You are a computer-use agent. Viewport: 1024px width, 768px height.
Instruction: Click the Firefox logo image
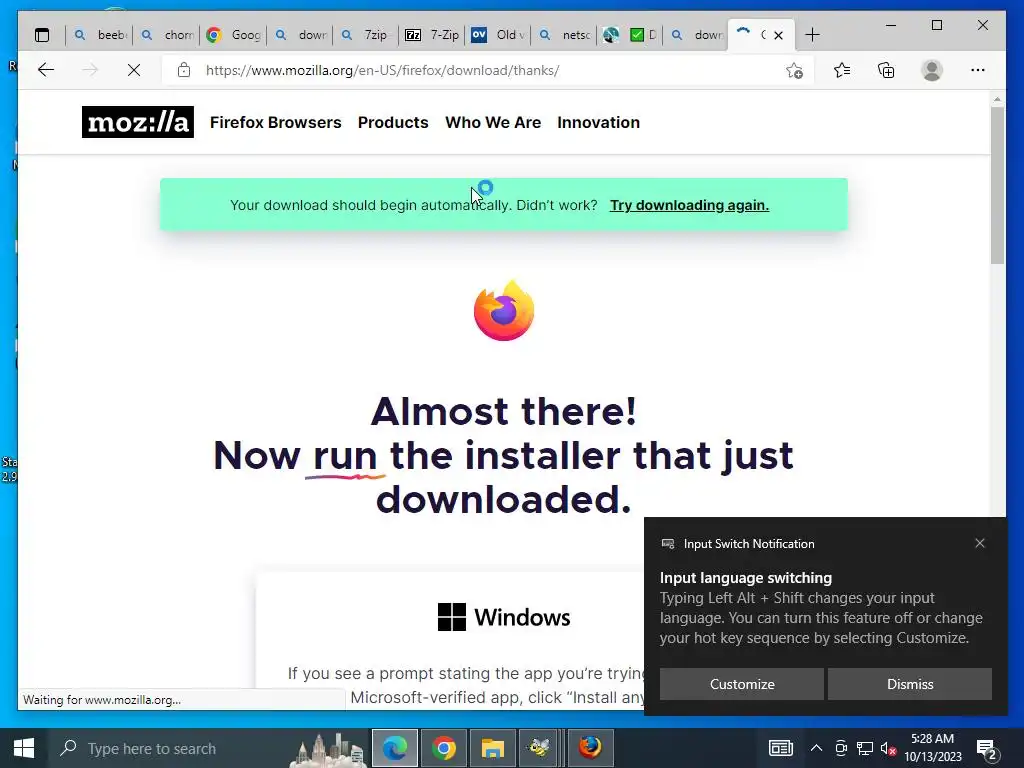(504, 310)
